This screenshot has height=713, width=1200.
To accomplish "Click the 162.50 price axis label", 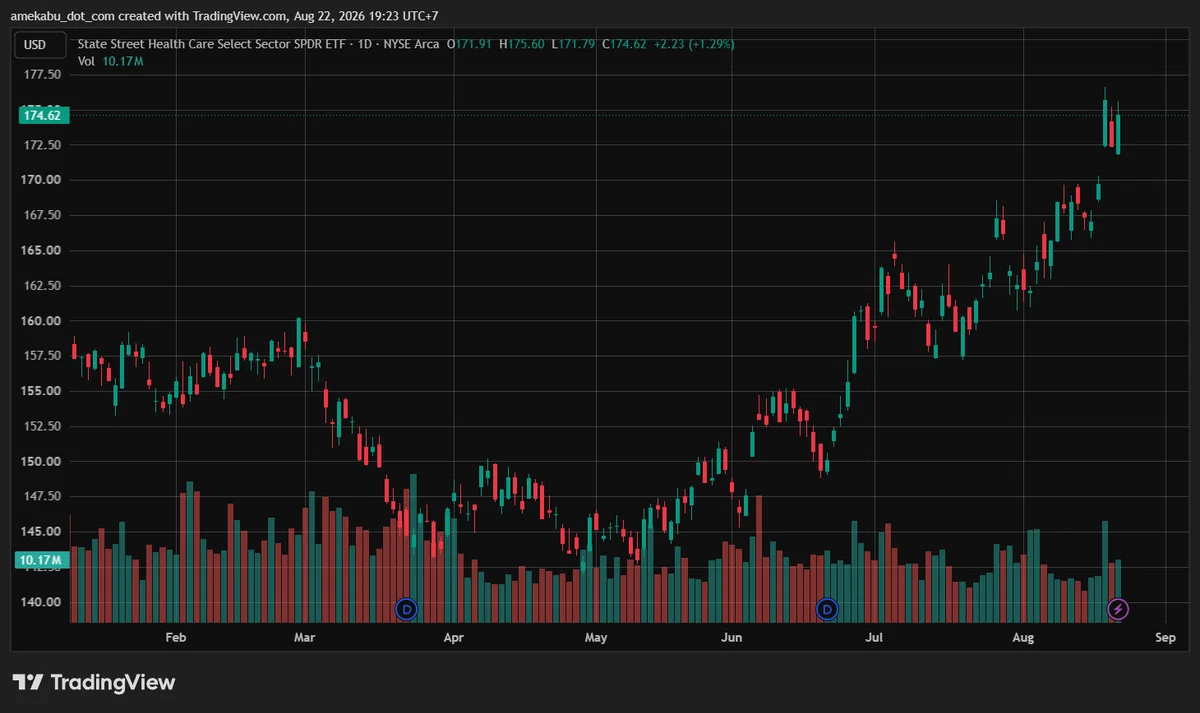I will (41, 285).
